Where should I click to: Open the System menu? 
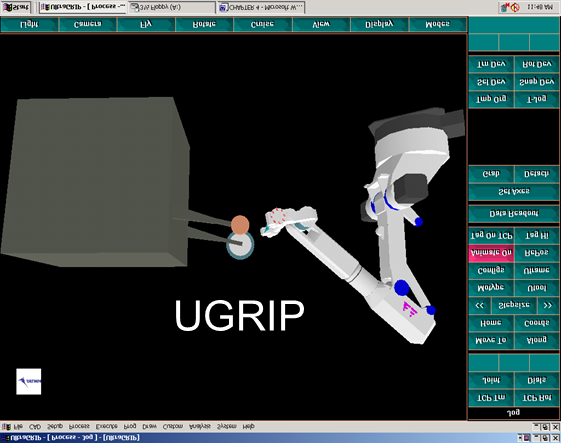coord(227,427)
